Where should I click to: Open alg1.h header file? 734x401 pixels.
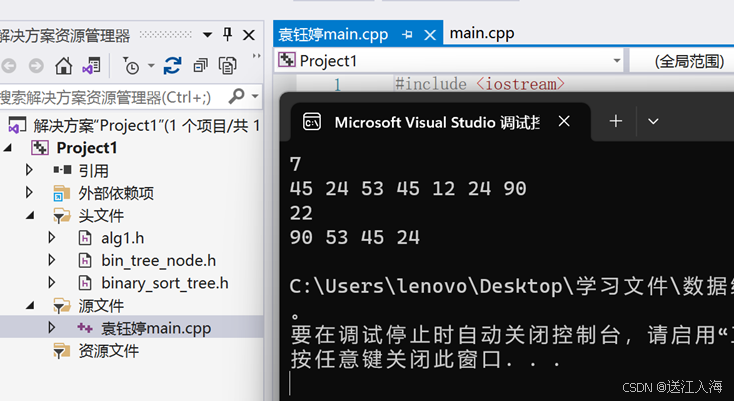click(x=123, y=238)
